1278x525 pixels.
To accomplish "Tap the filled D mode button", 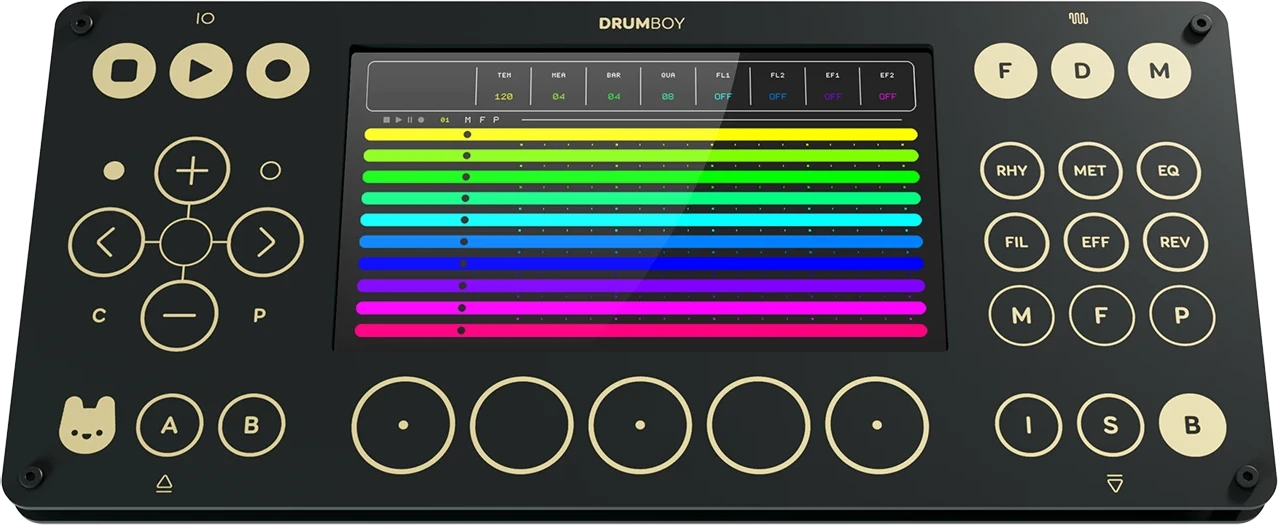I will point(1082,71).
